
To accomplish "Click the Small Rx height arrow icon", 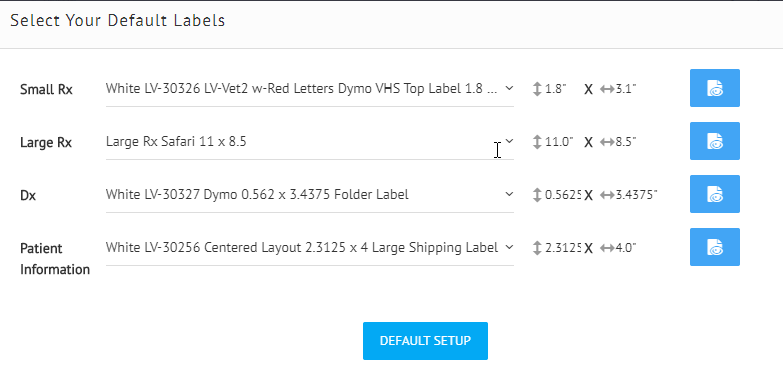I will (x=537, y=89).
